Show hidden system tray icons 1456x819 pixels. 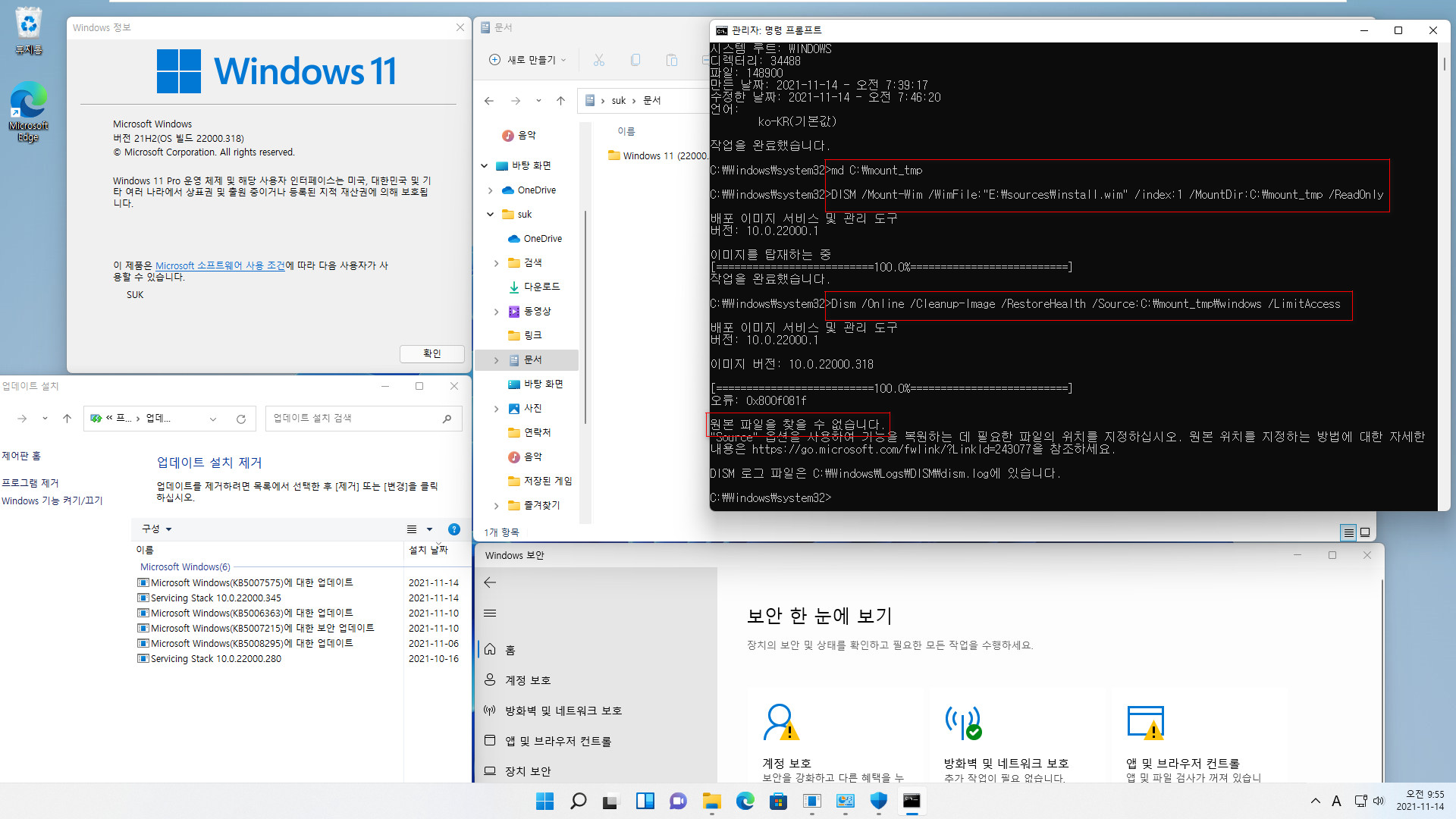[1315, 801]
